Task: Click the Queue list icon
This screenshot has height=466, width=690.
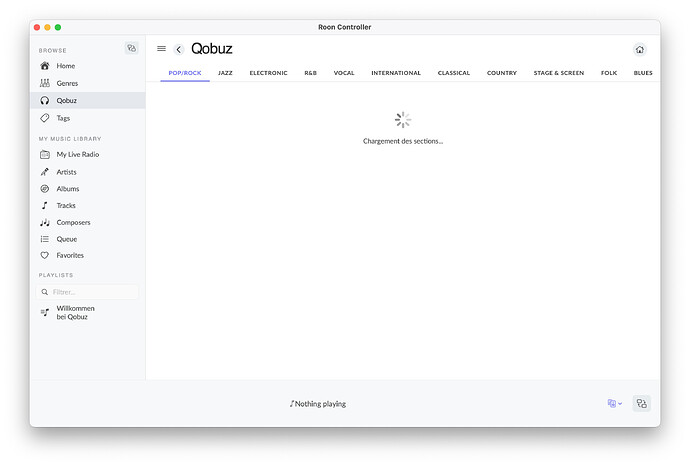Action: [x=45, y=239]
